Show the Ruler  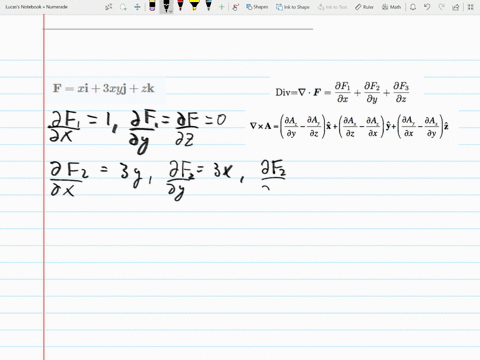pos(364,7)
